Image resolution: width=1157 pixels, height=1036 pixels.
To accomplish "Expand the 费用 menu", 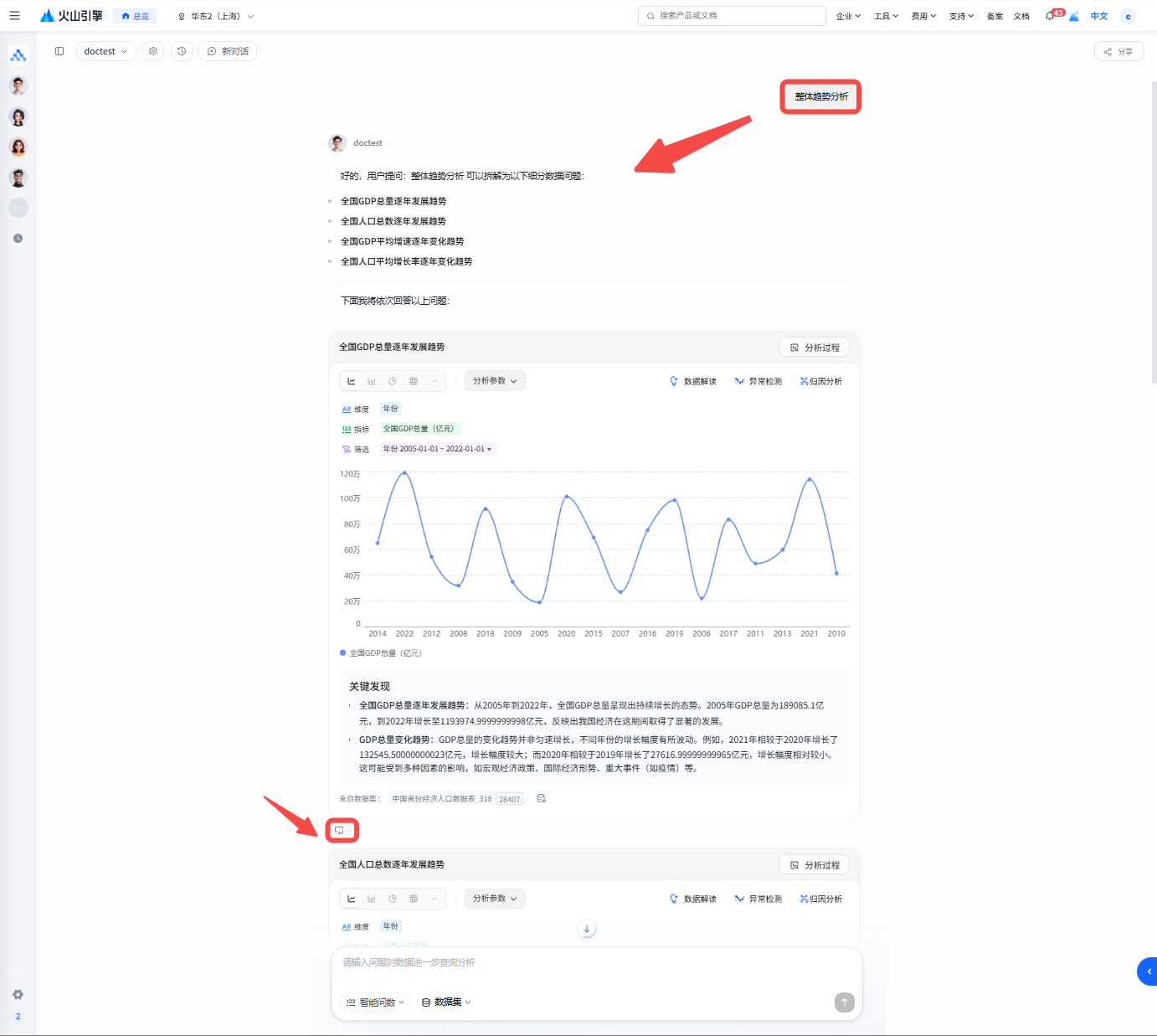I will point(923,16).
